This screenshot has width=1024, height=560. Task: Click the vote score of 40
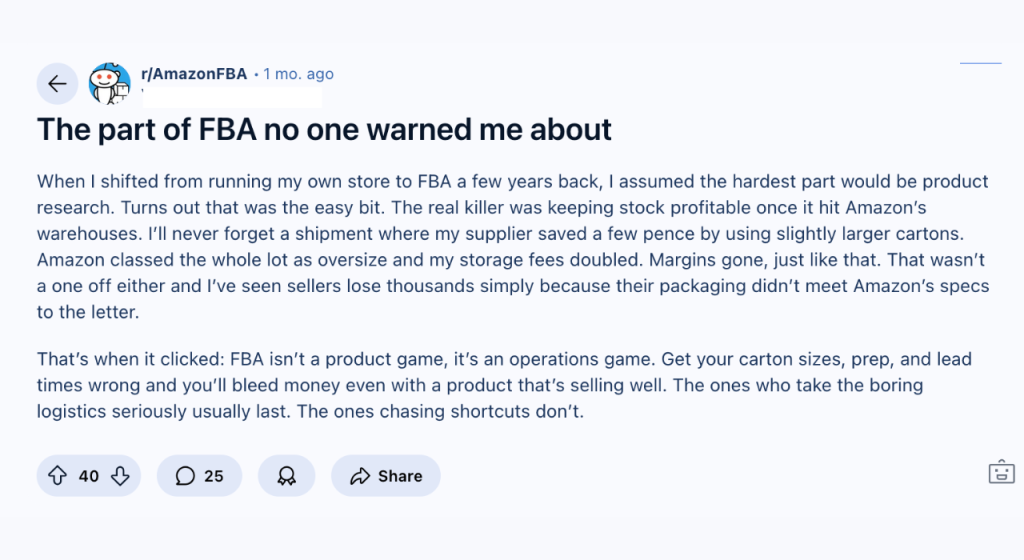click(x=89, y=476)
